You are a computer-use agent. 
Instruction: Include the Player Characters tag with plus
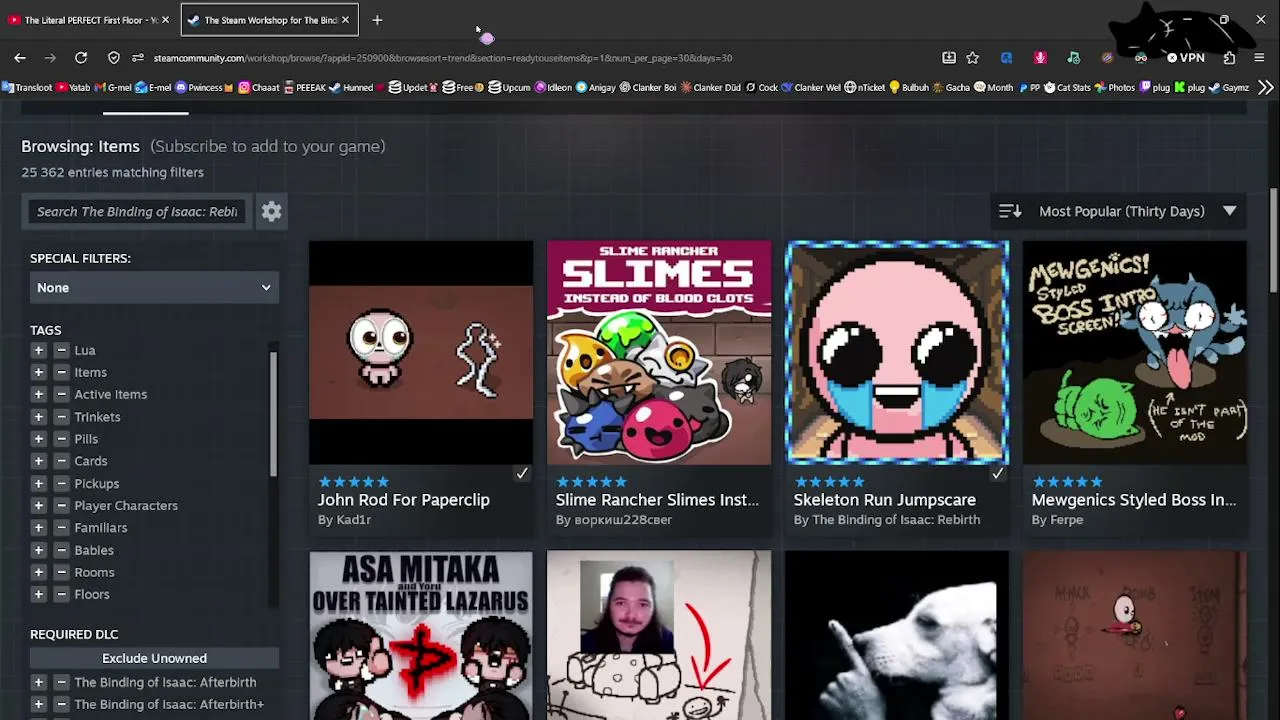38,505
